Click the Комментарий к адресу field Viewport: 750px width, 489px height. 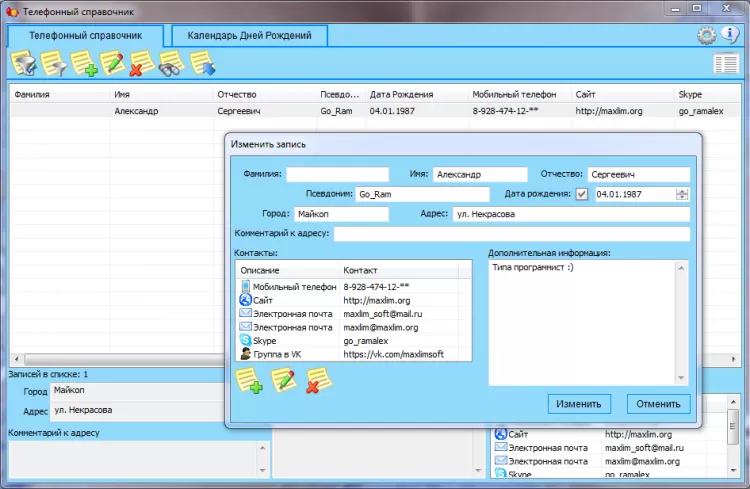tap(511, 234)
